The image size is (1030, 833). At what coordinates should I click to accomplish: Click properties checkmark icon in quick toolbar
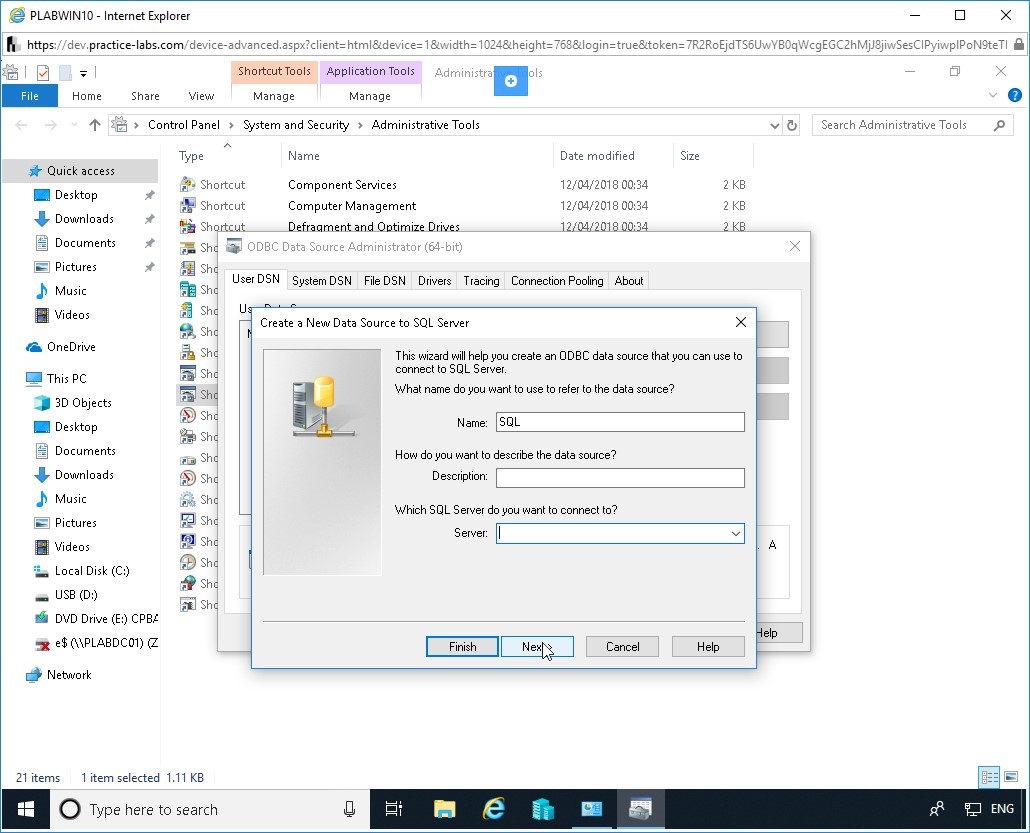pos(43,72)
